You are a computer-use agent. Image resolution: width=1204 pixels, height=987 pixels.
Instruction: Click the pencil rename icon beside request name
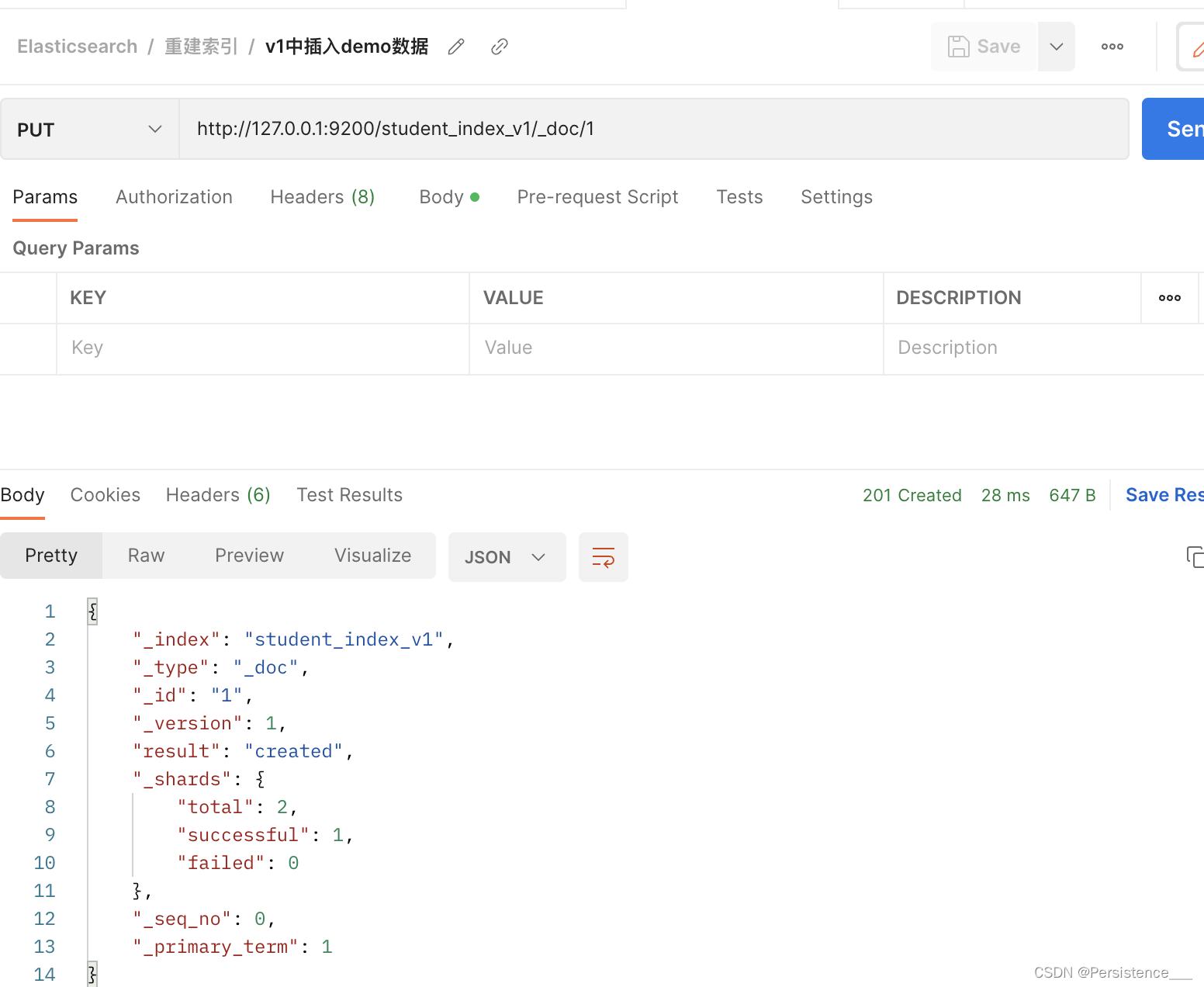(x=456, y=47)
